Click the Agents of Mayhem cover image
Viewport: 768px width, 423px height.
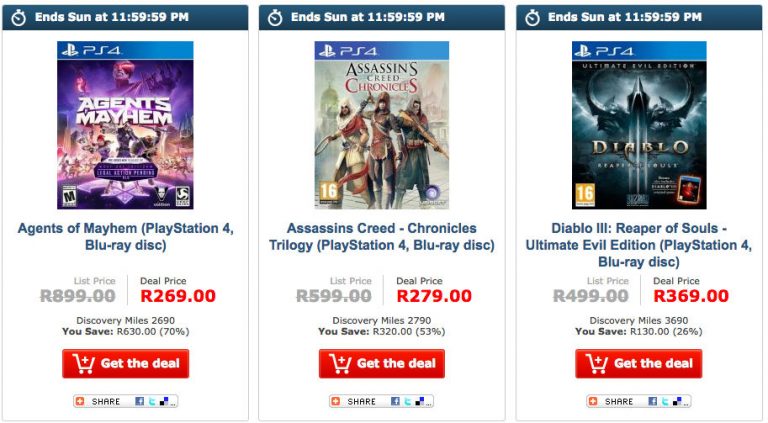tap(125, 125)
